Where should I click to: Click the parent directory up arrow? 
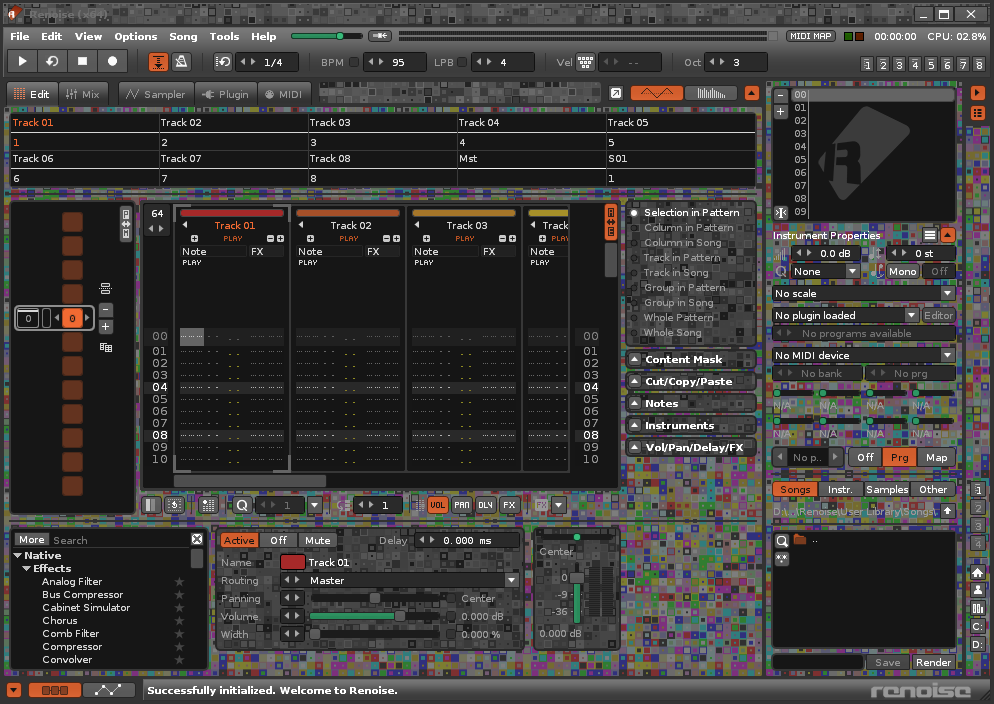[x=947, y=510]
